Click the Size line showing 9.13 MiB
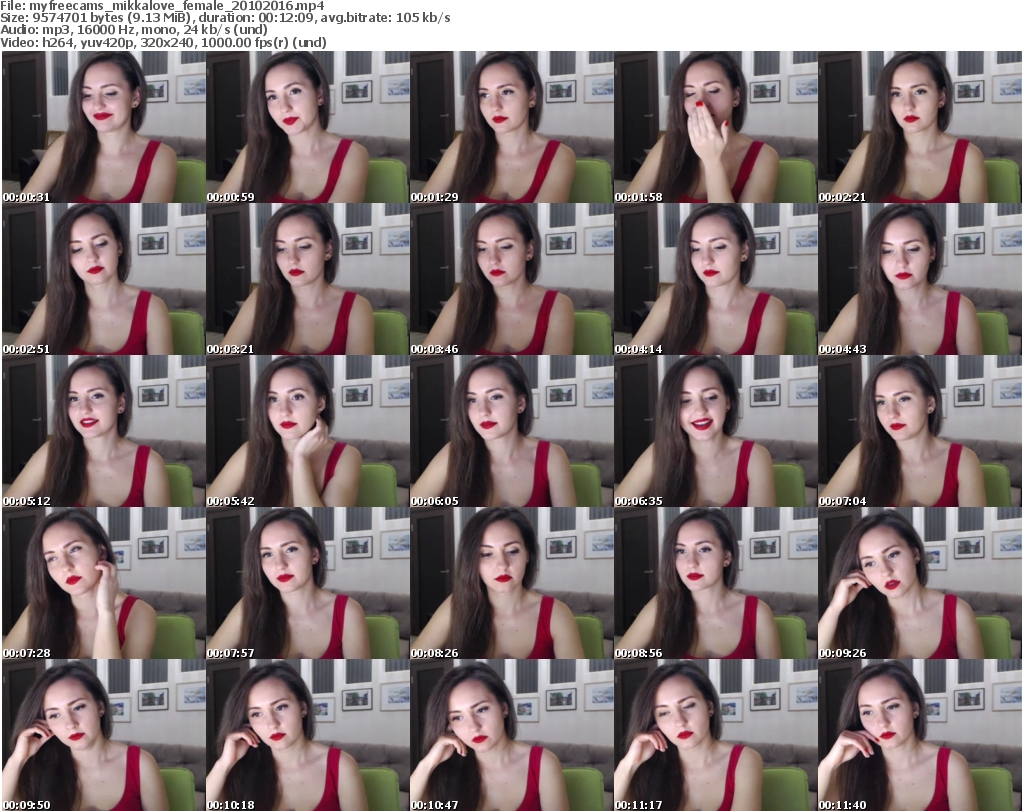The height and width of the screenshot is (811, 1024). pos(225,18)
